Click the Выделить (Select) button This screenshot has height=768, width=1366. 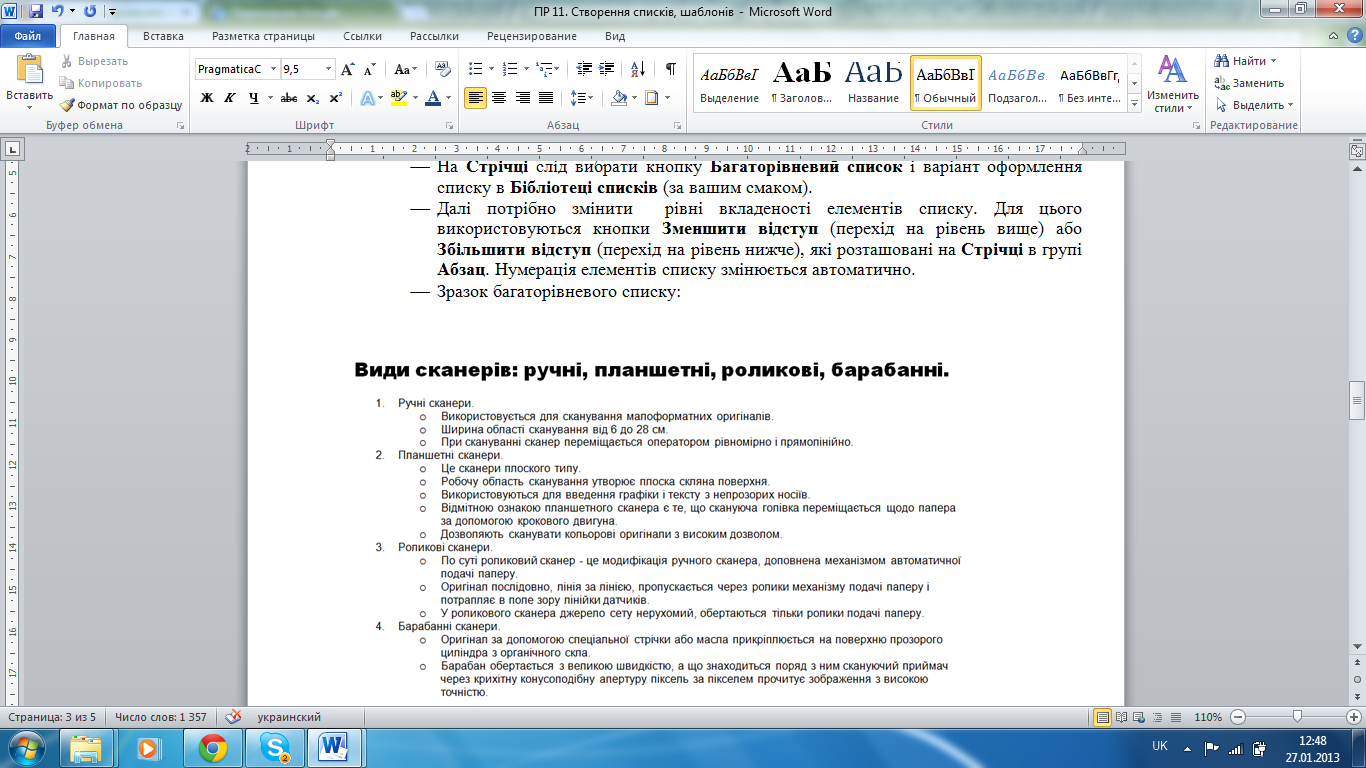[1253, 105]
